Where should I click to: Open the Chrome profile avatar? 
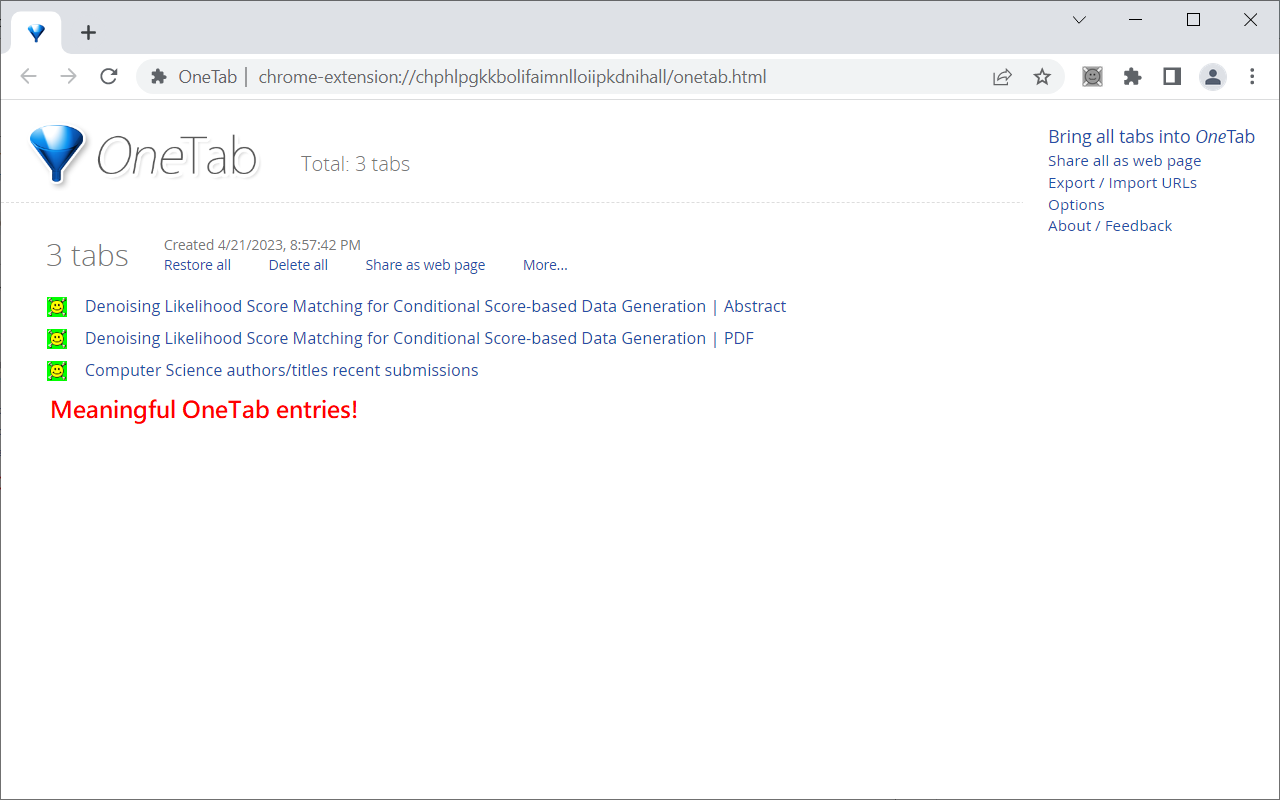pyautogui.click(x=1213, y=77)
